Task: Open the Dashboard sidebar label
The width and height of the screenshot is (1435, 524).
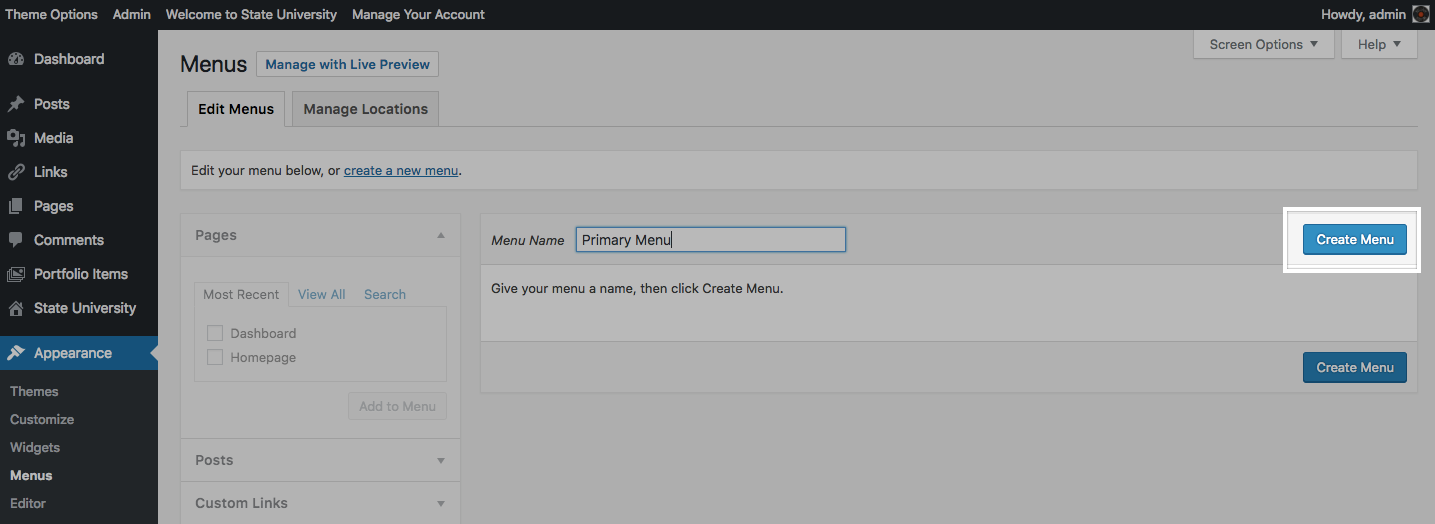Action: point(69,59)
